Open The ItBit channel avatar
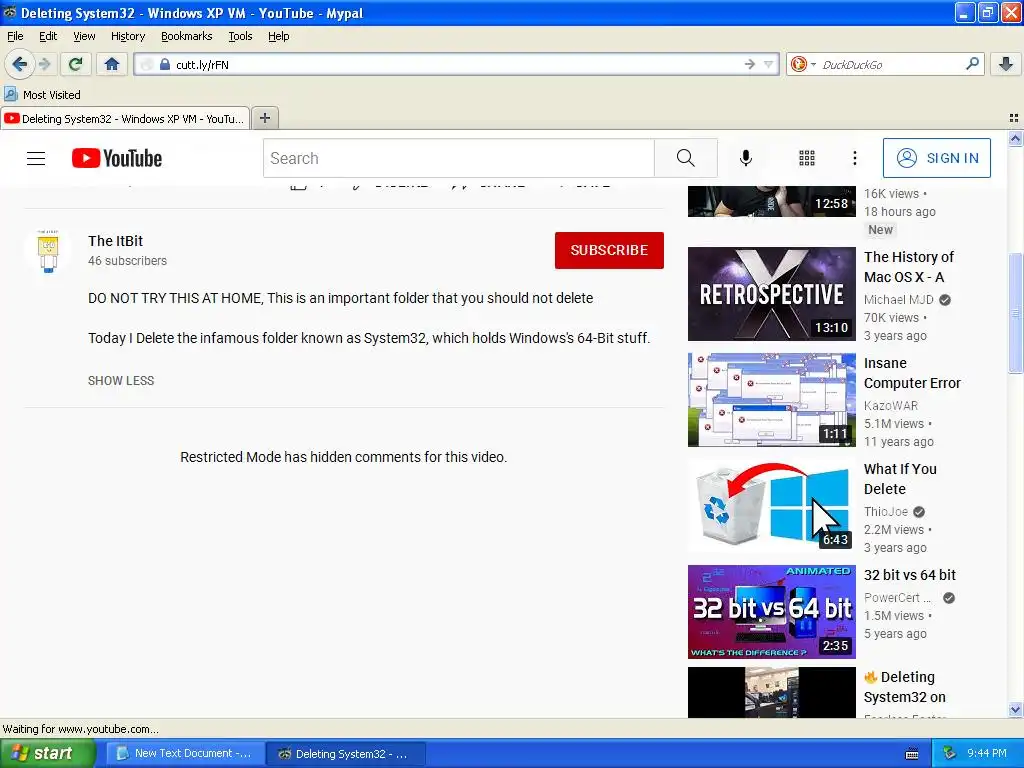 (48, 251)
